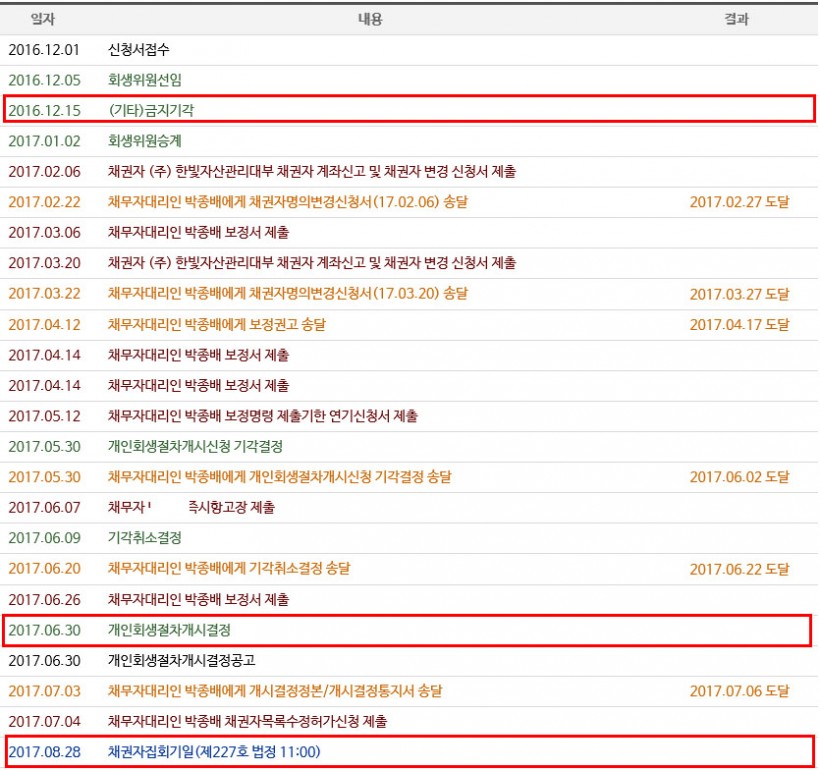Click the result 2017.03.27 도달
Image resolution: width=820 pixels, height=771 pixels.
(x=739, y=294)
